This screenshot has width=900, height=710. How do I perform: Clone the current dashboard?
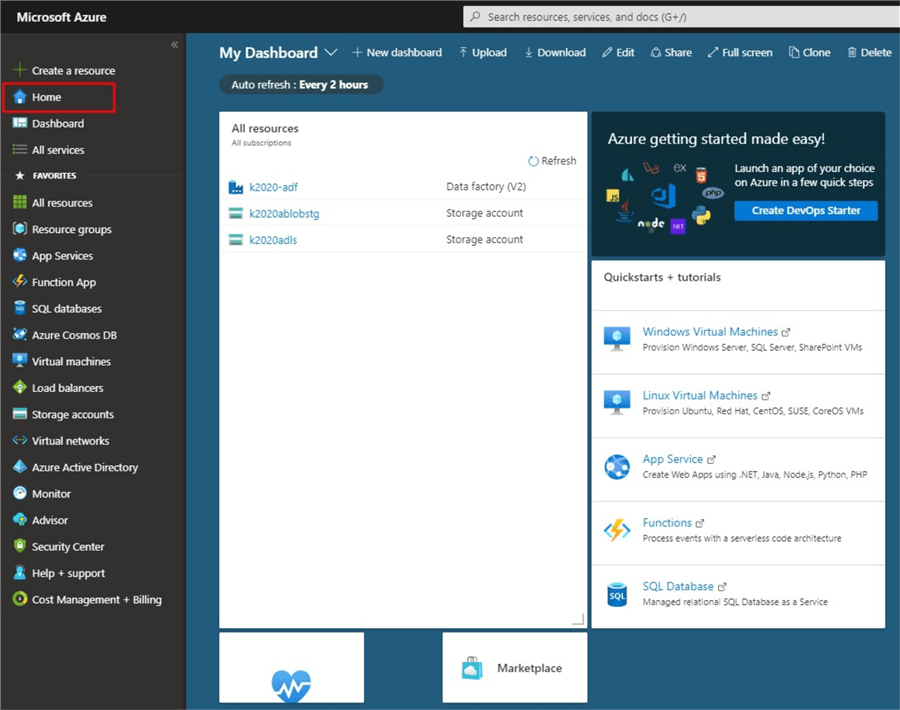810,52
